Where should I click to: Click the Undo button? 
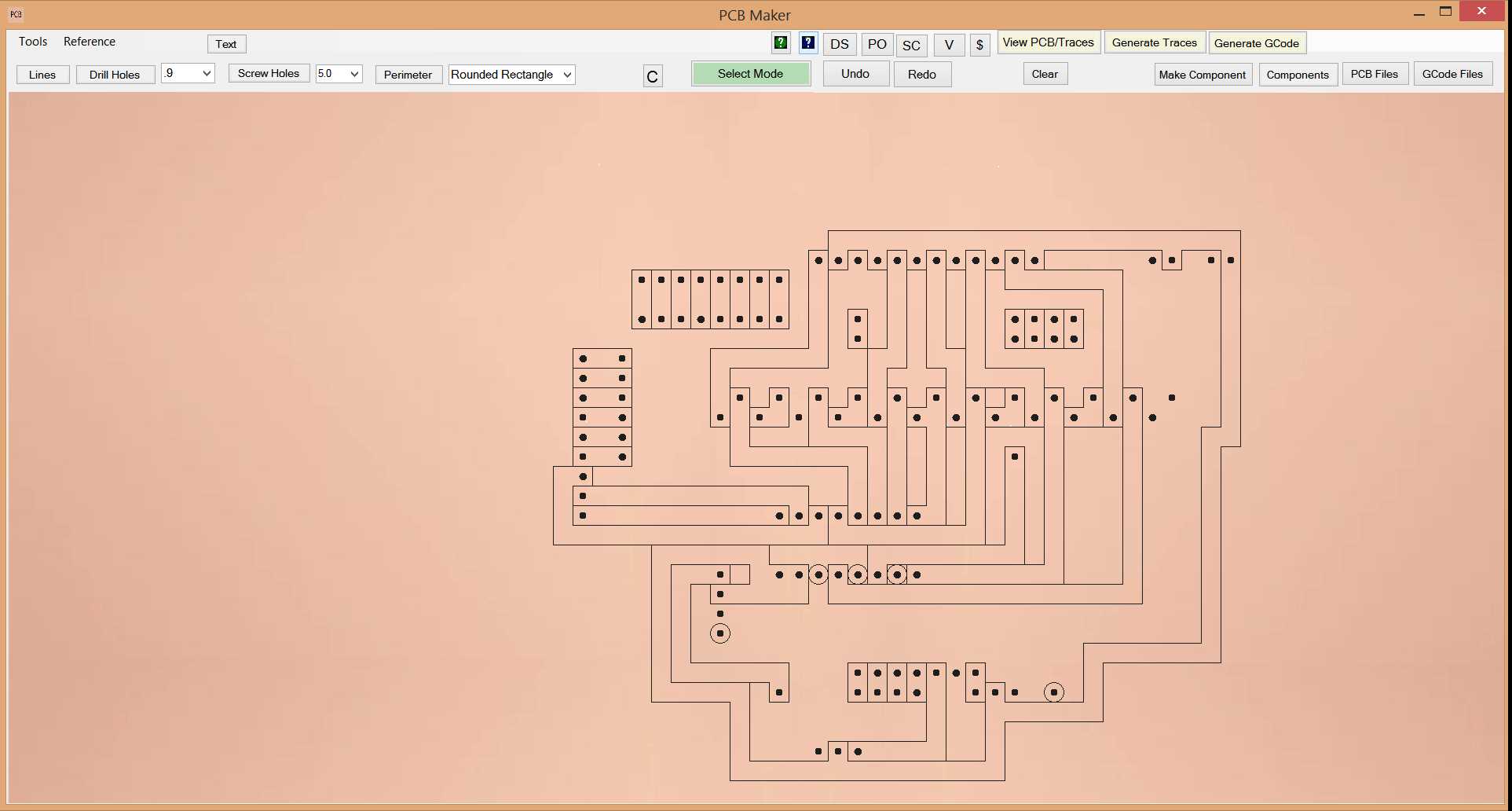click(x=855, y=73)
